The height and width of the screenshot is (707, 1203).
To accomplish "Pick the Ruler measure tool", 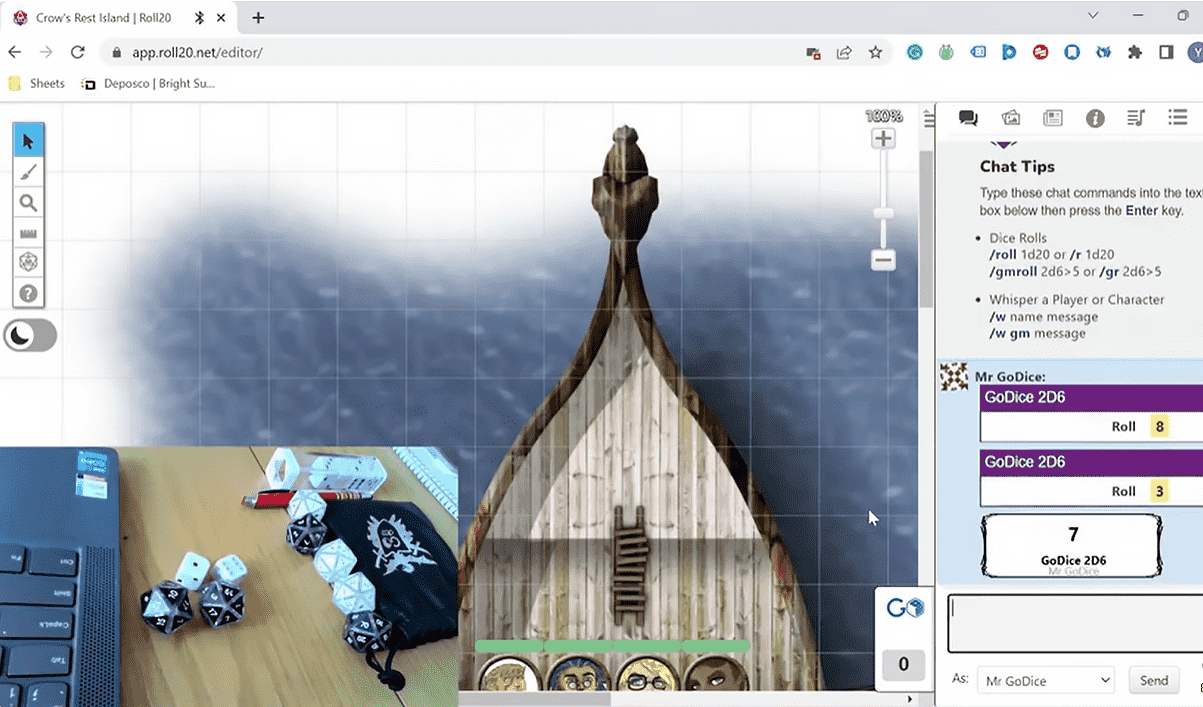I will [x=28, y=233].
